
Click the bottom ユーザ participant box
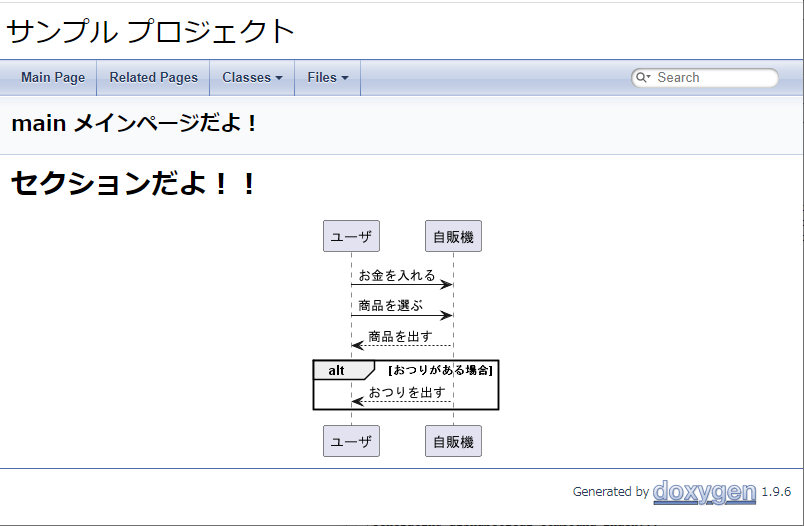coord(351,441)
